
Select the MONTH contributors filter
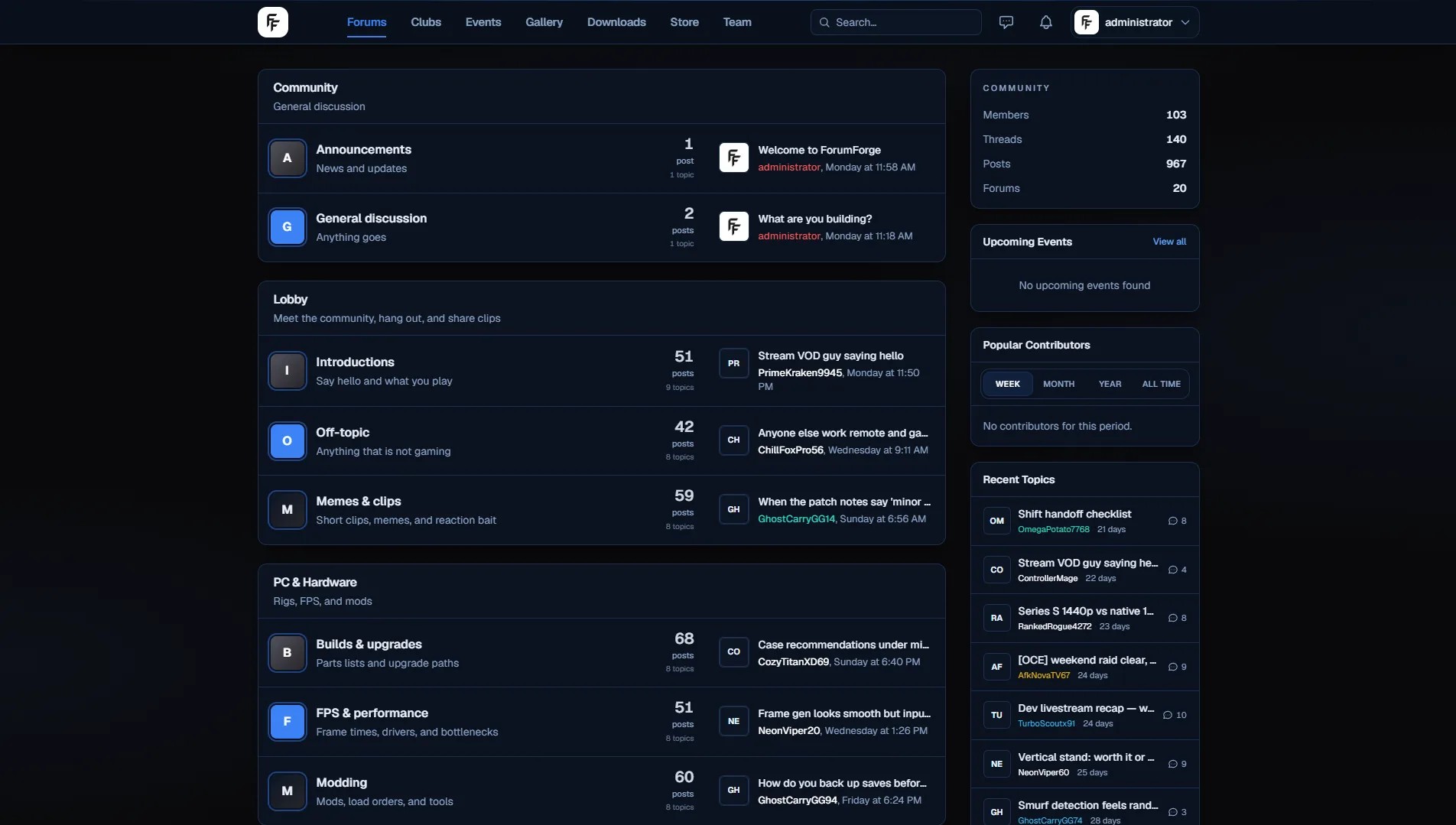tap(1058, 384)
